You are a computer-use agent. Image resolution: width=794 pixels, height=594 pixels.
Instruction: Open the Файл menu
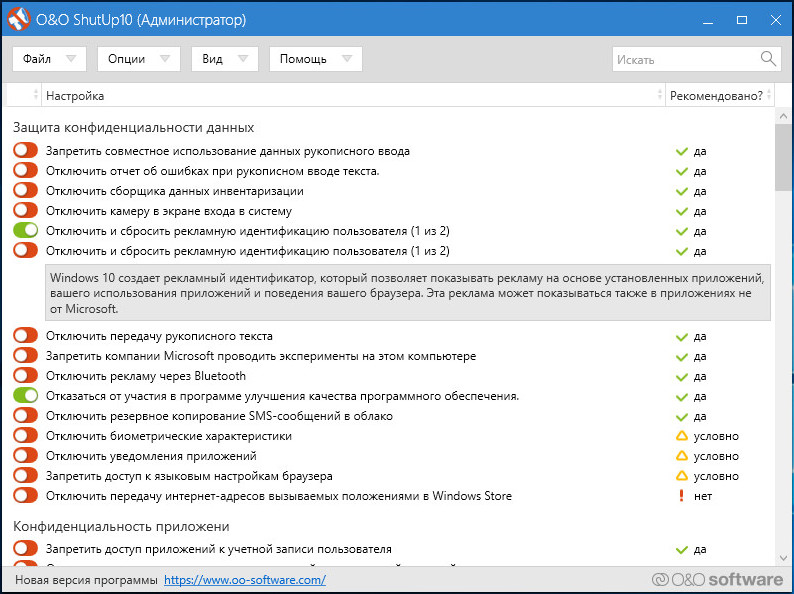pyautogui.click(x=49, y=59)
